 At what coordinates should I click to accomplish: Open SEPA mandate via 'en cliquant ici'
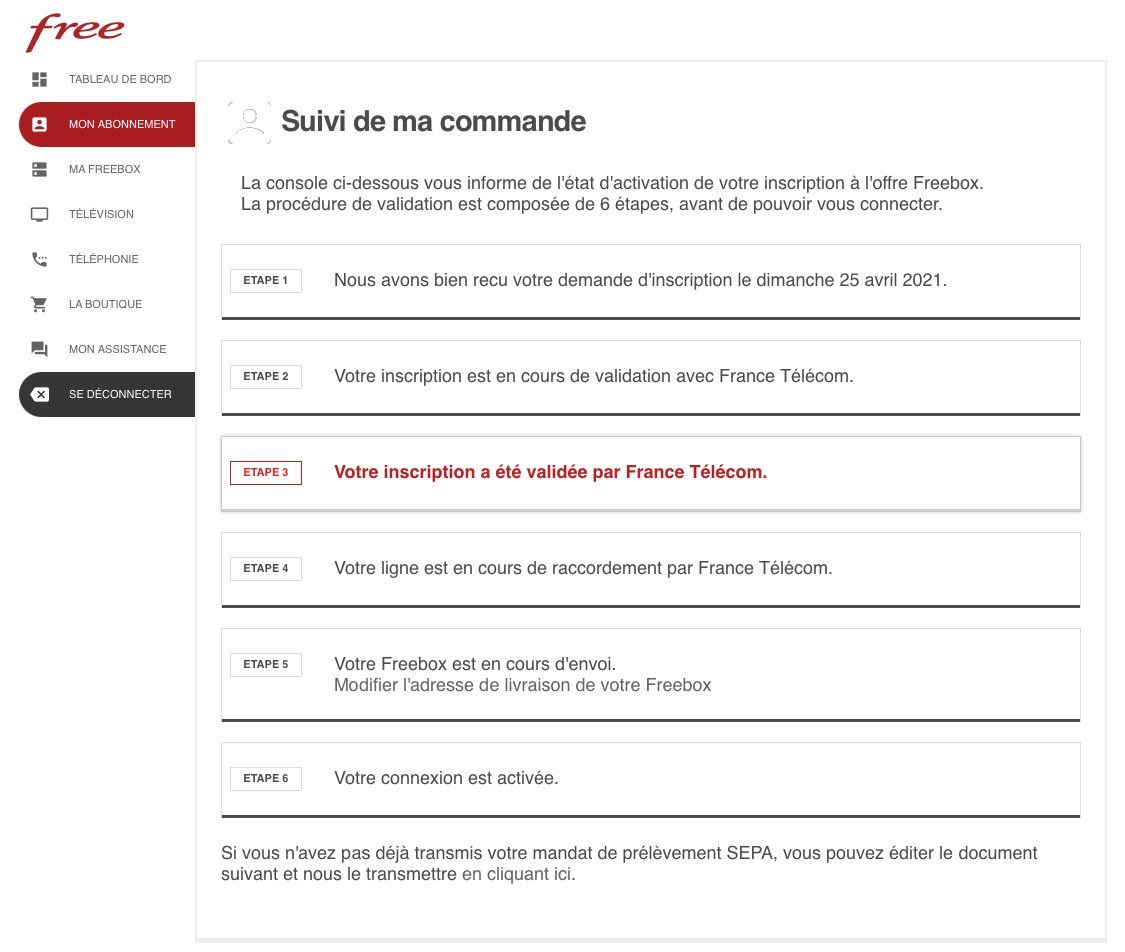(x=517, y=875)
